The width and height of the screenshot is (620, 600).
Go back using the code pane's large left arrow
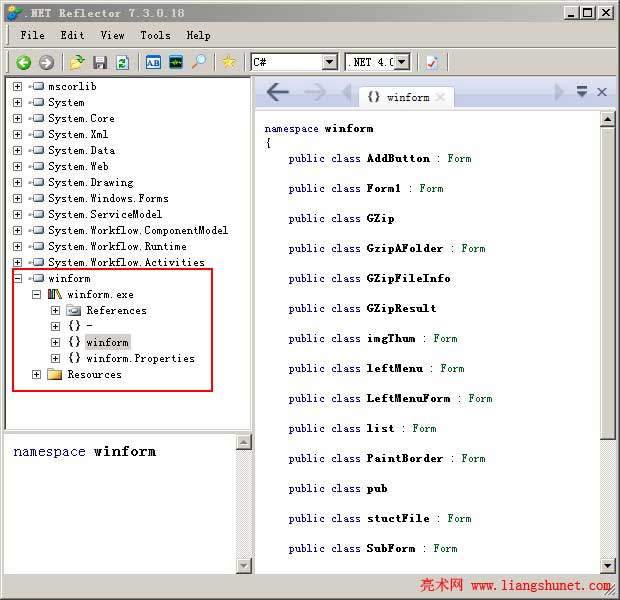point(278,93)
